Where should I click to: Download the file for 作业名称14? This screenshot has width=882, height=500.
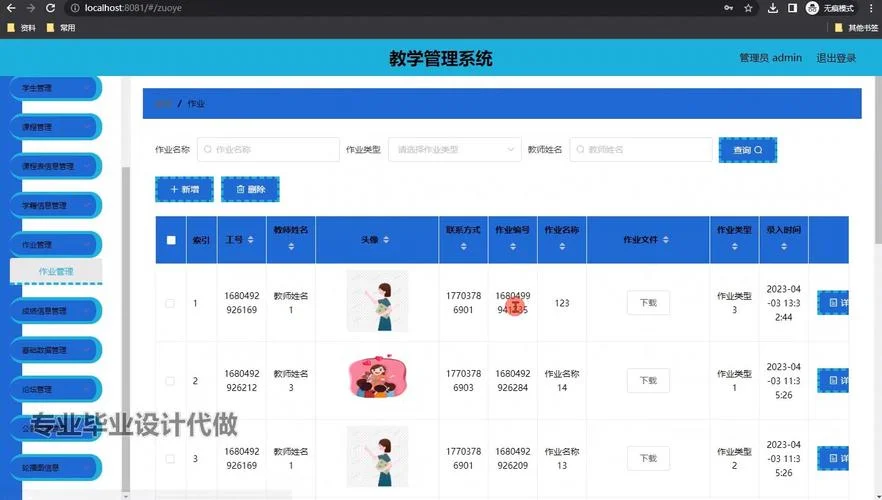648,381
